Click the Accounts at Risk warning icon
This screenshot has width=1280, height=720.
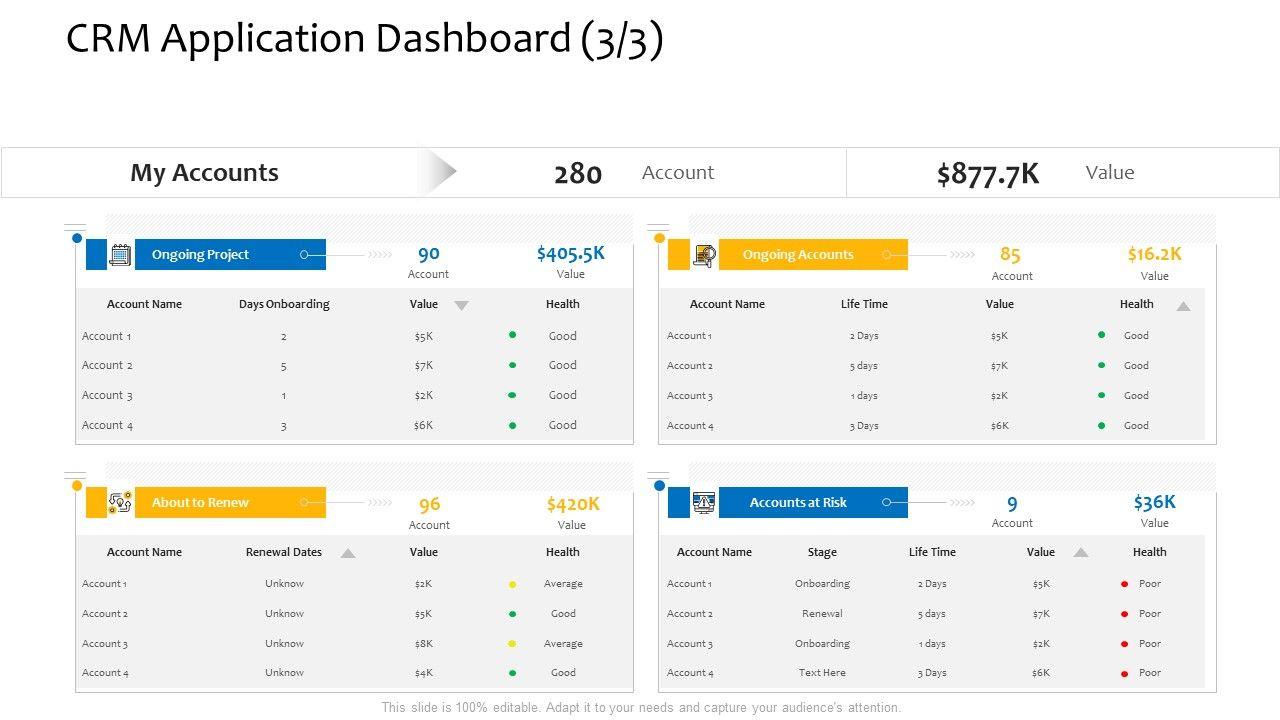[704, 502]
